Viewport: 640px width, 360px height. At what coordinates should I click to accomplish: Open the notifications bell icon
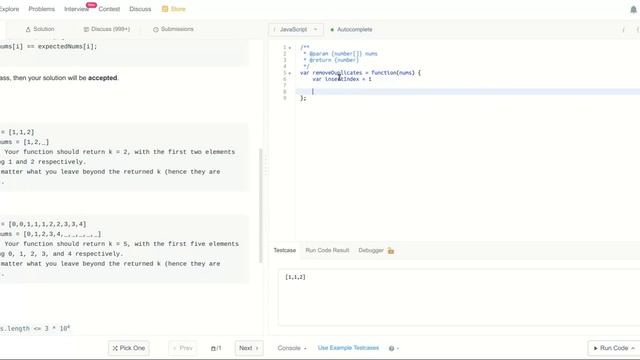pyautogui.click(x=633, y=9)
